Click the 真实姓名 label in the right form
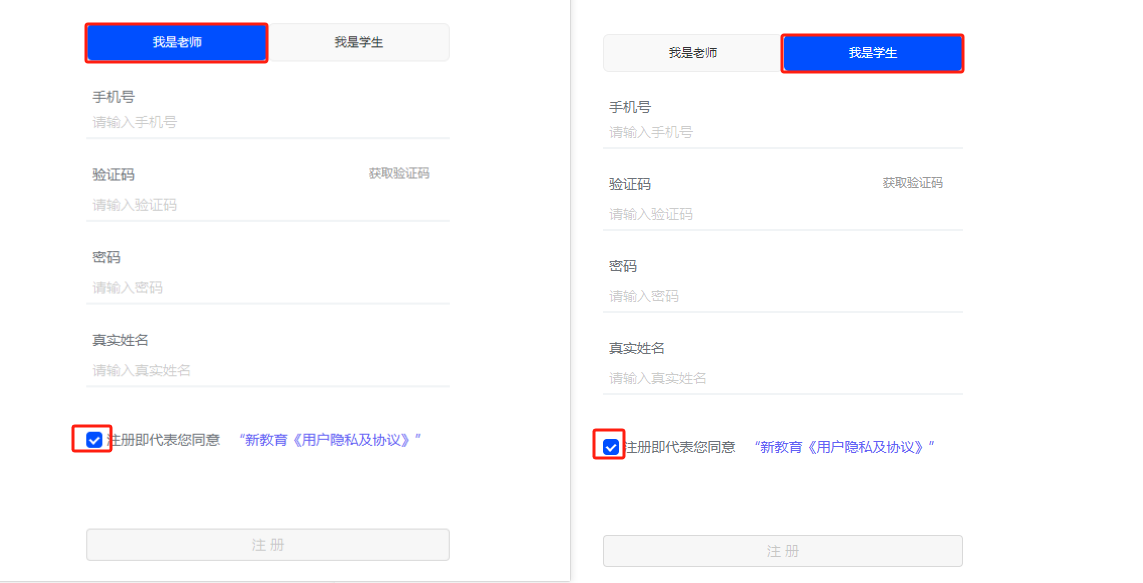 coord(636,348)
